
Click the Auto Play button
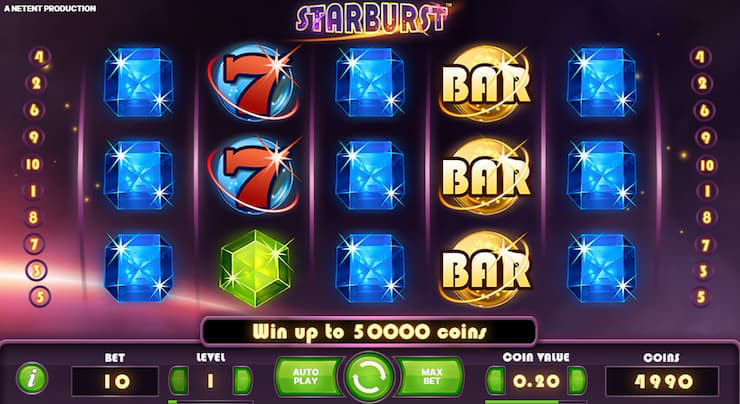(308, 377)
